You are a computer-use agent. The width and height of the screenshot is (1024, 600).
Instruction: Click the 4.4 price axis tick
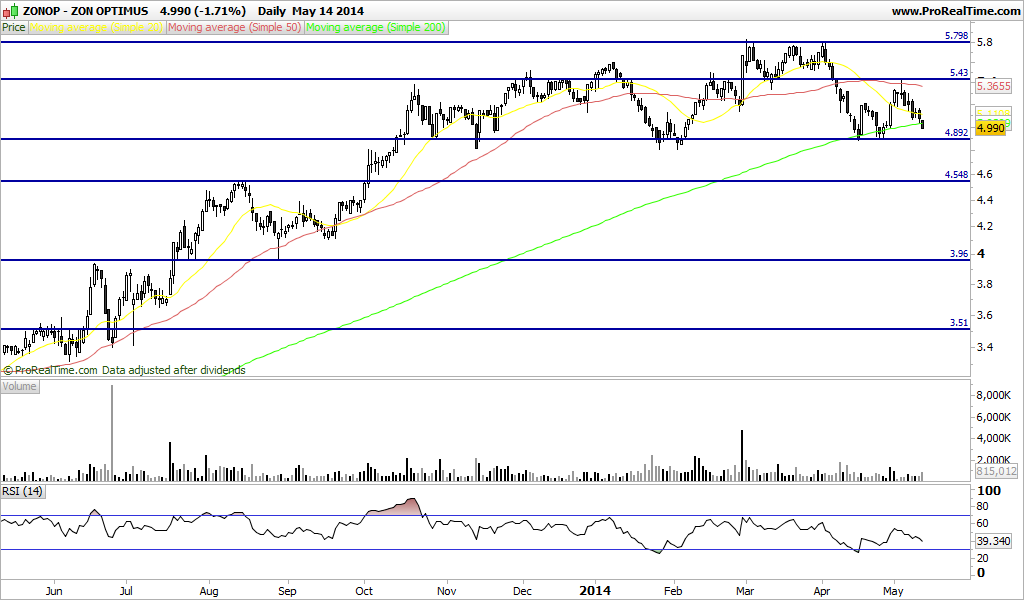[984, 200]
